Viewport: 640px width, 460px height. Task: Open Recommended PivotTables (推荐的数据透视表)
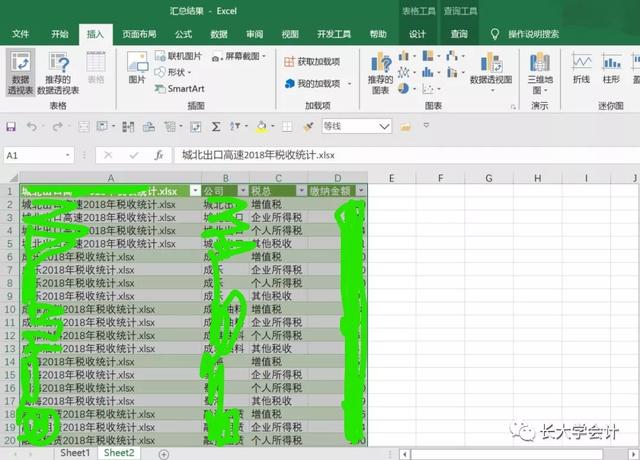(x=58, y=73)
